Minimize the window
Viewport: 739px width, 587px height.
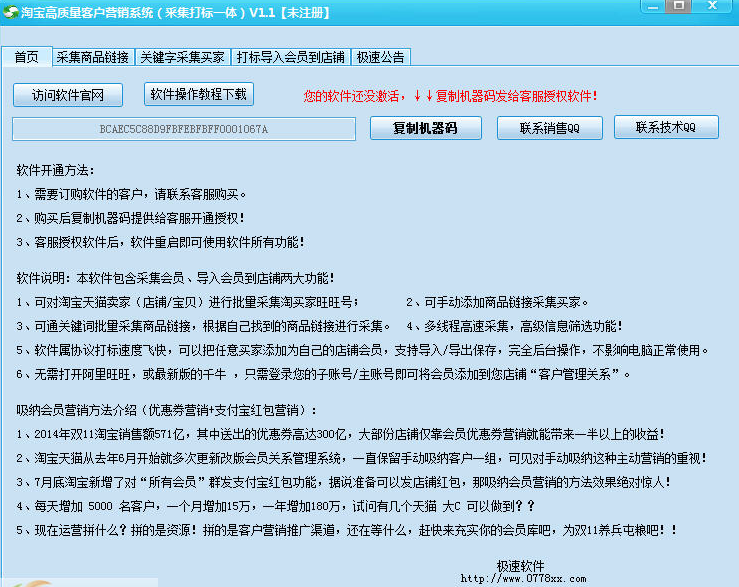[x=653, y=7]
